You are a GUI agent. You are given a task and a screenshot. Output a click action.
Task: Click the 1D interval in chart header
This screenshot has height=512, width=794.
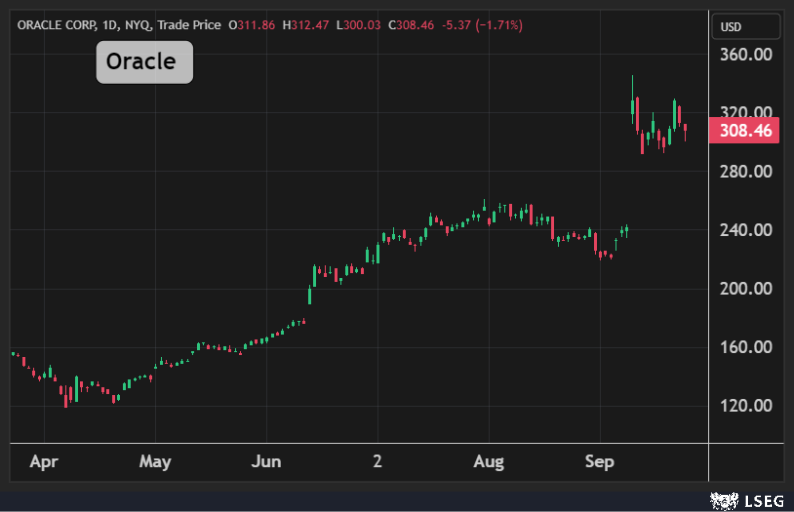[113, 24]
